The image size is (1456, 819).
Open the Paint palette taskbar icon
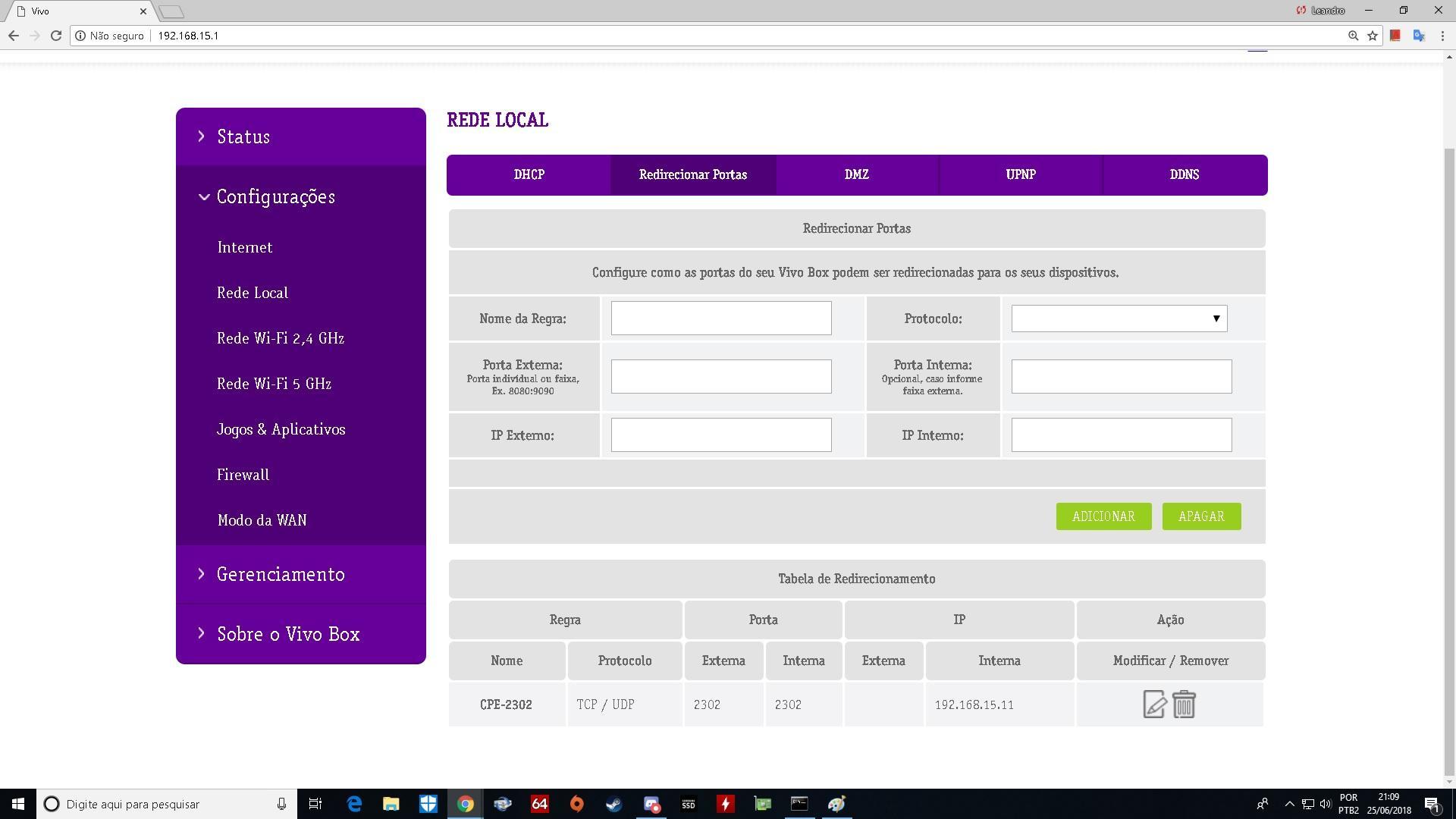click(x=836, y=804)
